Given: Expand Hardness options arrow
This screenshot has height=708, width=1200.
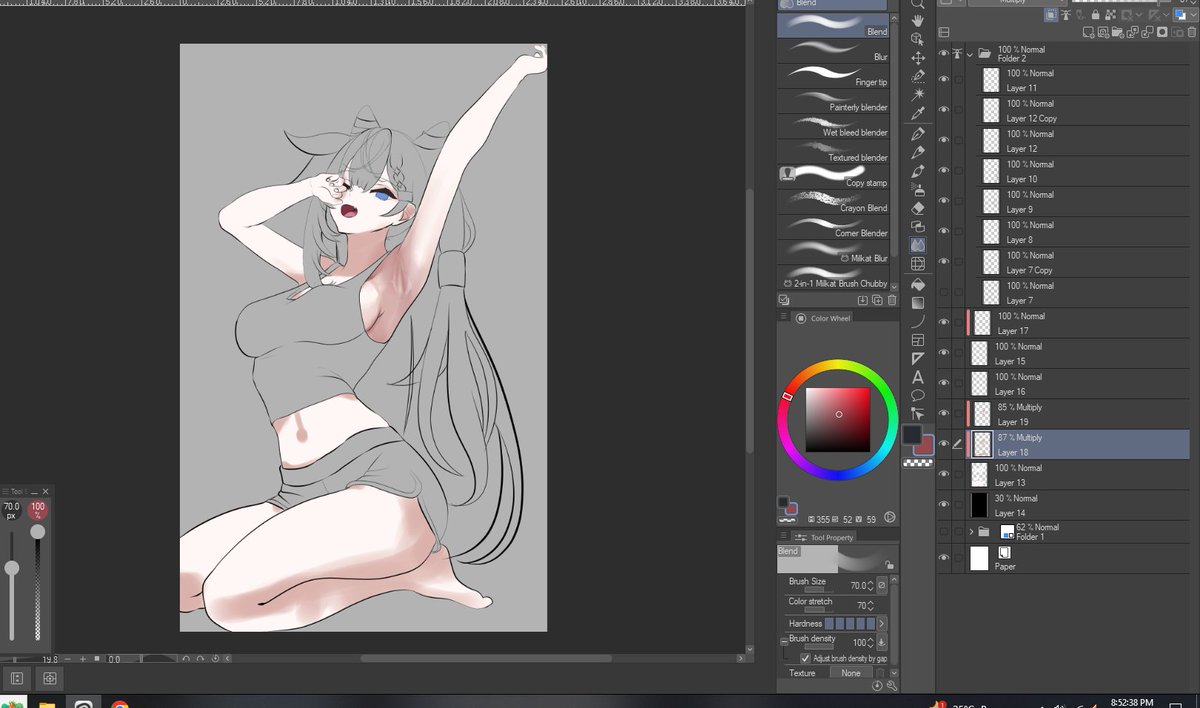Looking at the screenshot, I should point(882,623).
